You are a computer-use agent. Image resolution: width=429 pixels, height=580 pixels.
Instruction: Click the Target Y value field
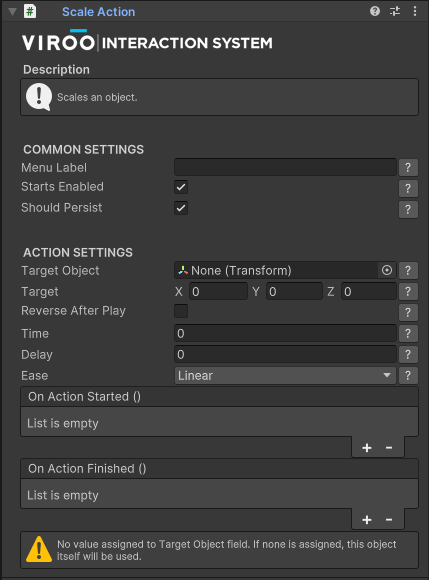coord(294,291)
